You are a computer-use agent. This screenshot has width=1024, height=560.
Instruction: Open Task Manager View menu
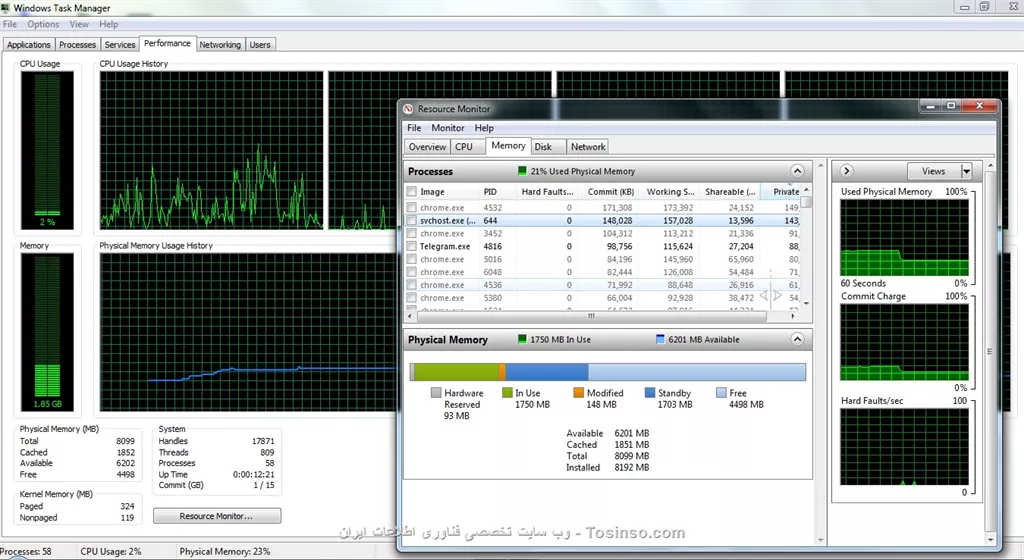tap(79, 24)
